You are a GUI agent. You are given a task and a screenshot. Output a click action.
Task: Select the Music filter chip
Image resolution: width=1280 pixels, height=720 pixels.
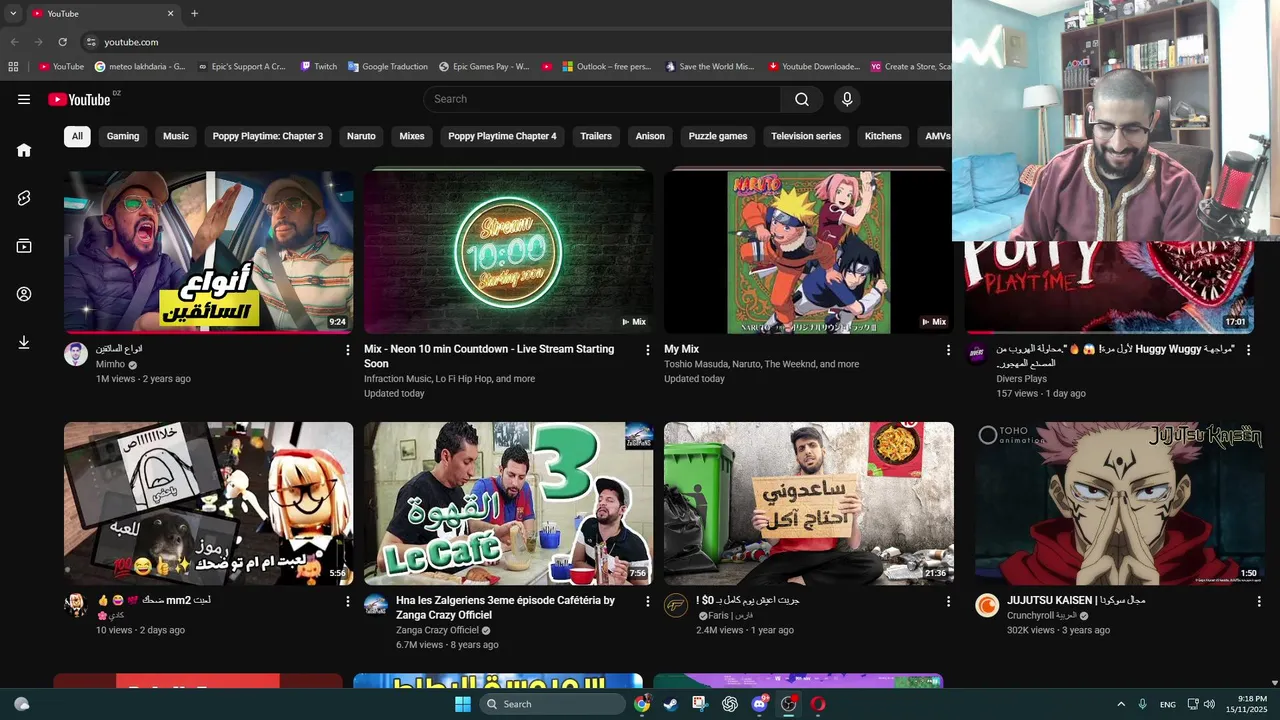[176, 136]
